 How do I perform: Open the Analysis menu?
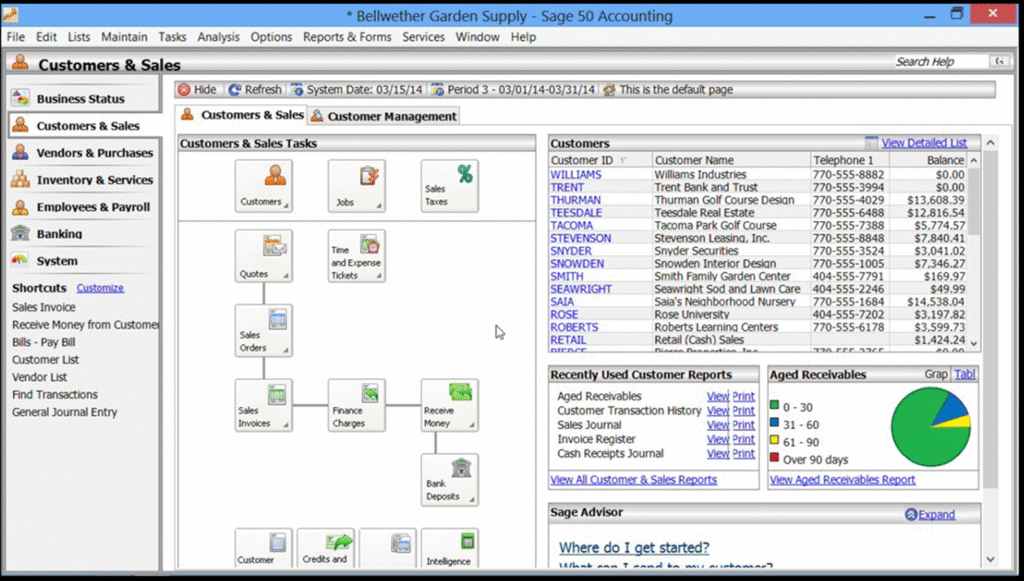pyautogui.click(x=218, y=37)
